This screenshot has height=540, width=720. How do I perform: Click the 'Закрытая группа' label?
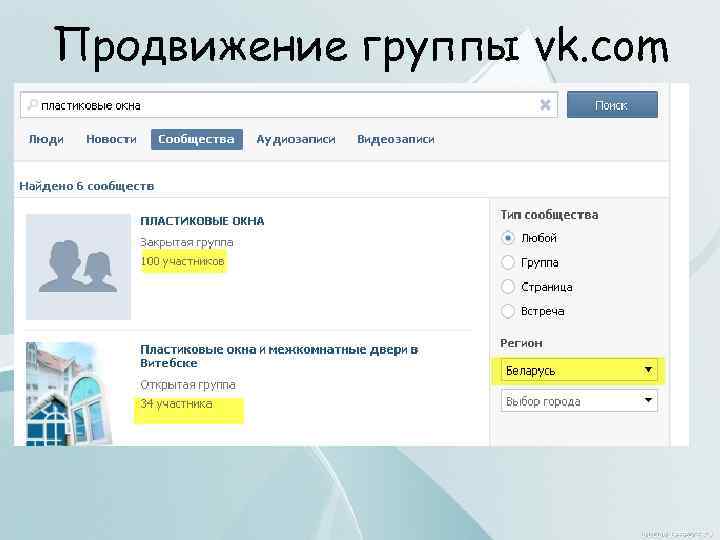tap(187, 242)
